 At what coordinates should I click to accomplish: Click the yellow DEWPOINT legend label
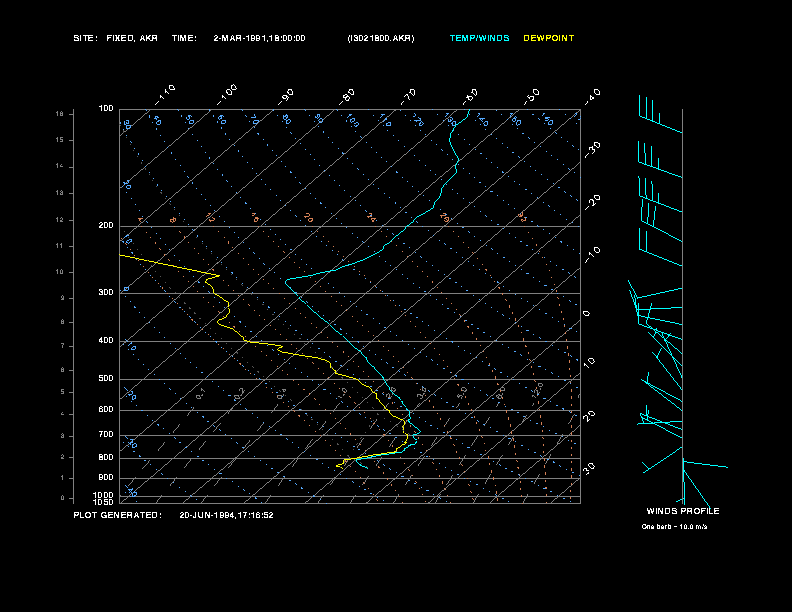pyautogui.click(x=549, y=38)
